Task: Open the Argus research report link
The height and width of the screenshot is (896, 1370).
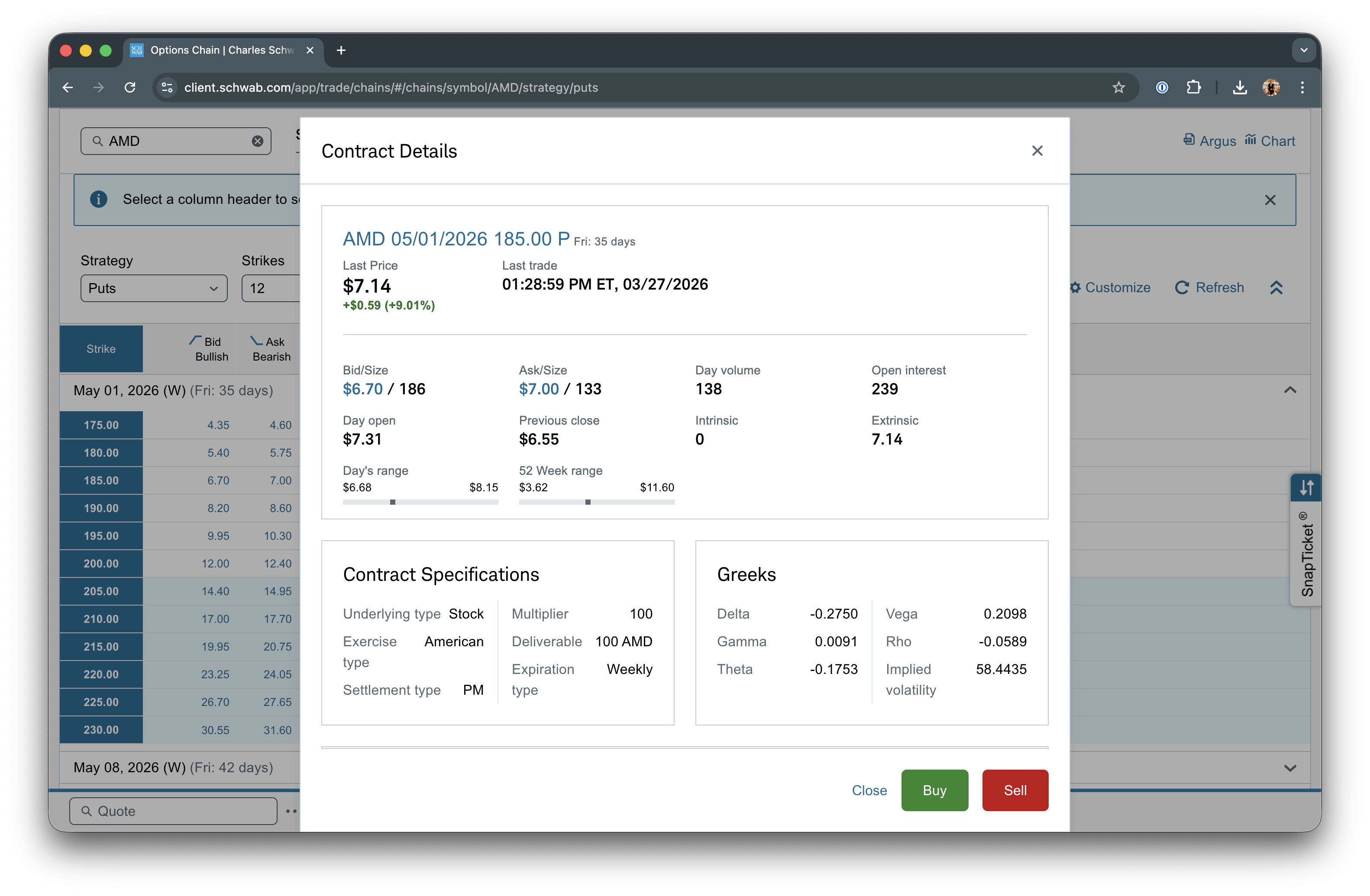Action: coord(1209,141)
